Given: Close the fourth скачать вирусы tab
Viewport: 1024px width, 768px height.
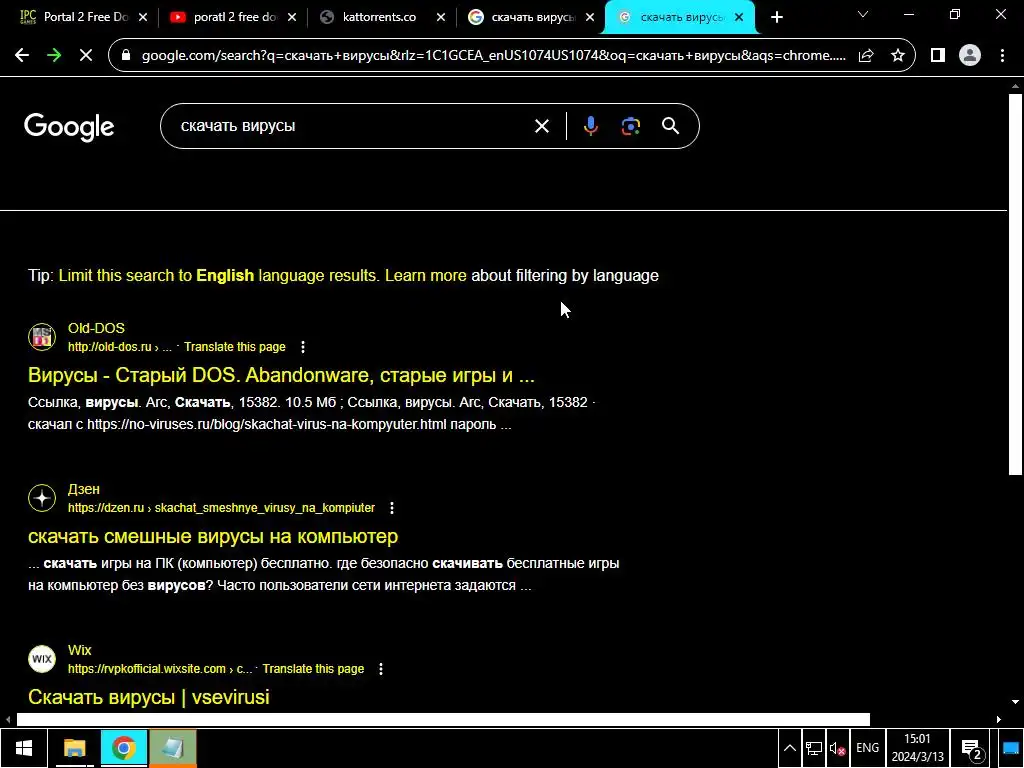Looking at the screenshot, I should (x=590, y=18).
